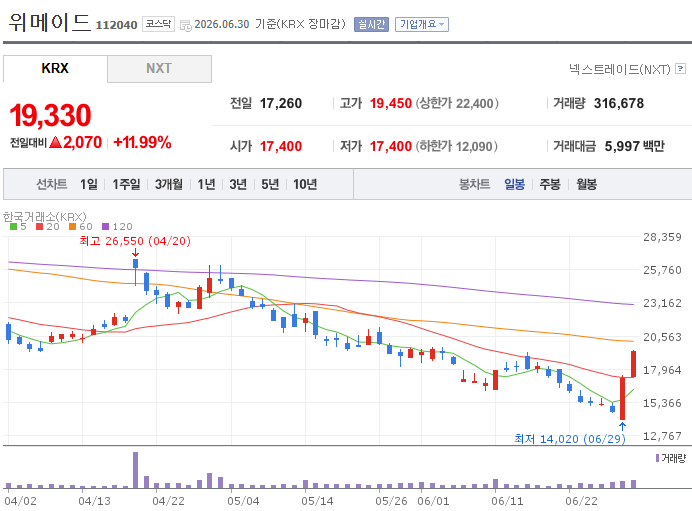Click the 전일 value 17,260

coord(281,103)
